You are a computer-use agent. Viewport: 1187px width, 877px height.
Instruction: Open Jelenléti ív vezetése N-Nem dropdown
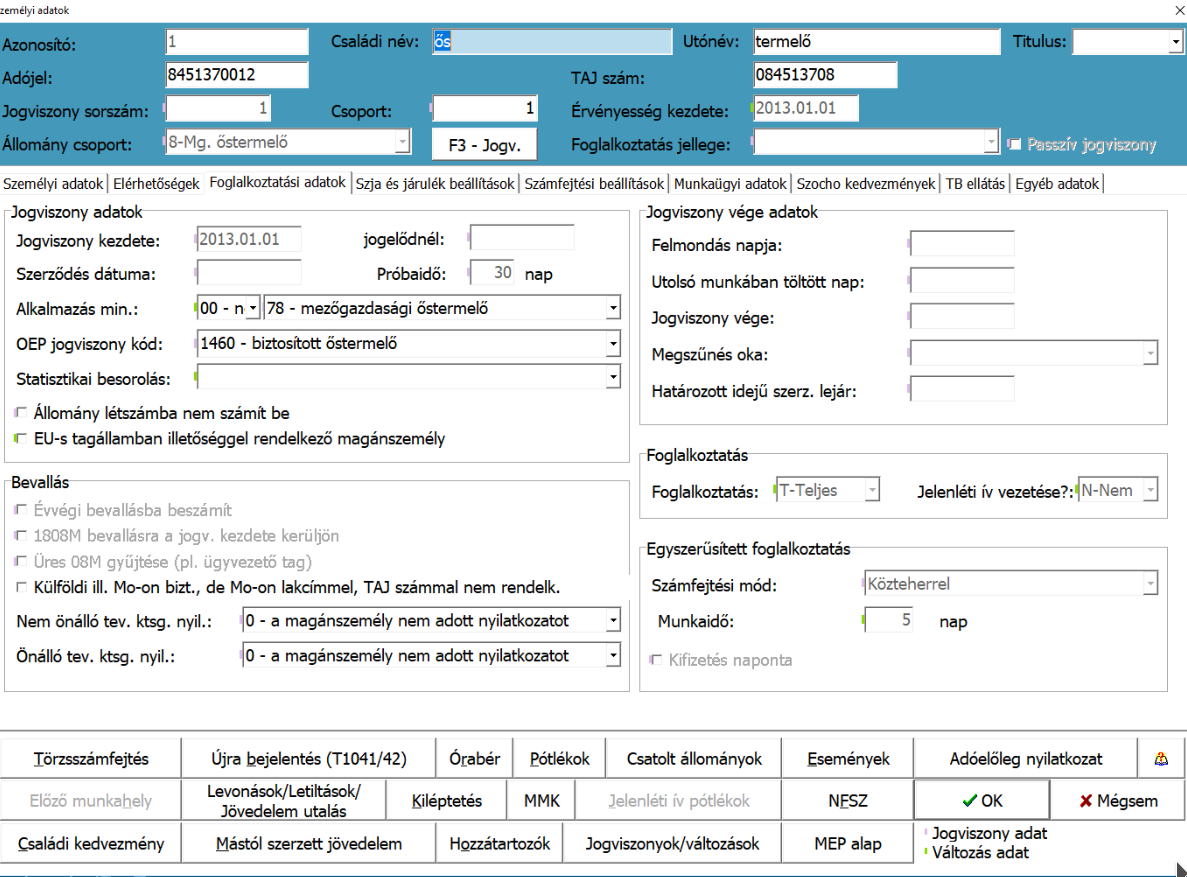tap(1151, 490)
